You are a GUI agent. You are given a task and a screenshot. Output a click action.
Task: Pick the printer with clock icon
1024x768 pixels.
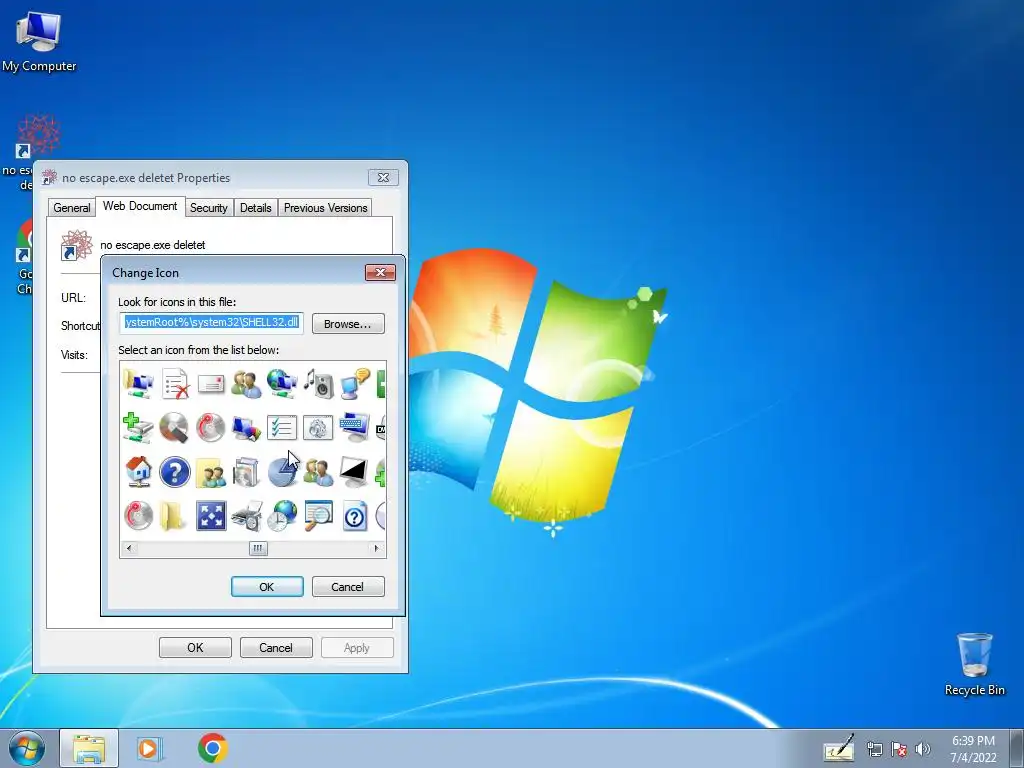247,516
